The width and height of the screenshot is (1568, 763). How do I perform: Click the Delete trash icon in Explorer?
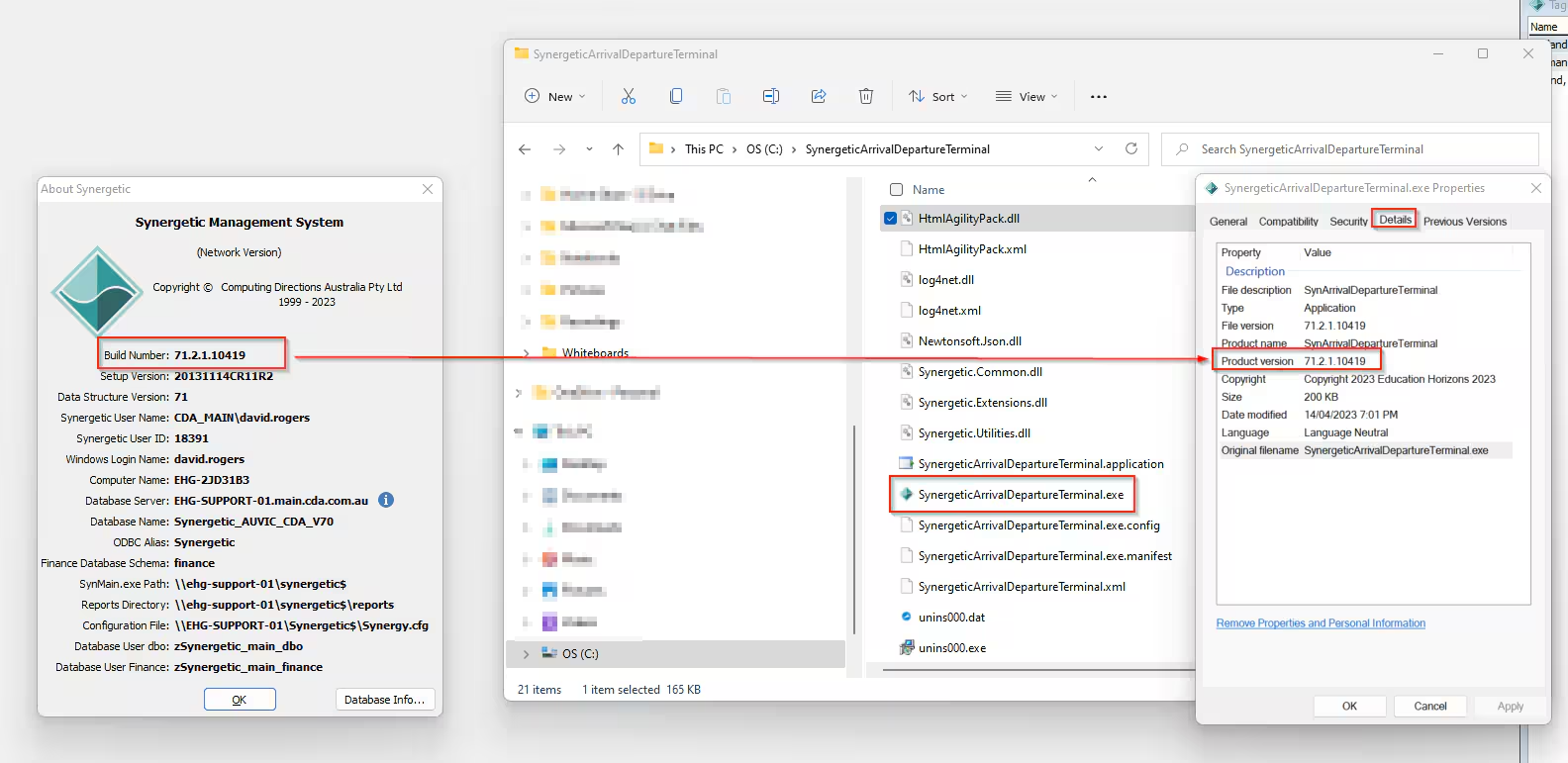tap(866, 96)
